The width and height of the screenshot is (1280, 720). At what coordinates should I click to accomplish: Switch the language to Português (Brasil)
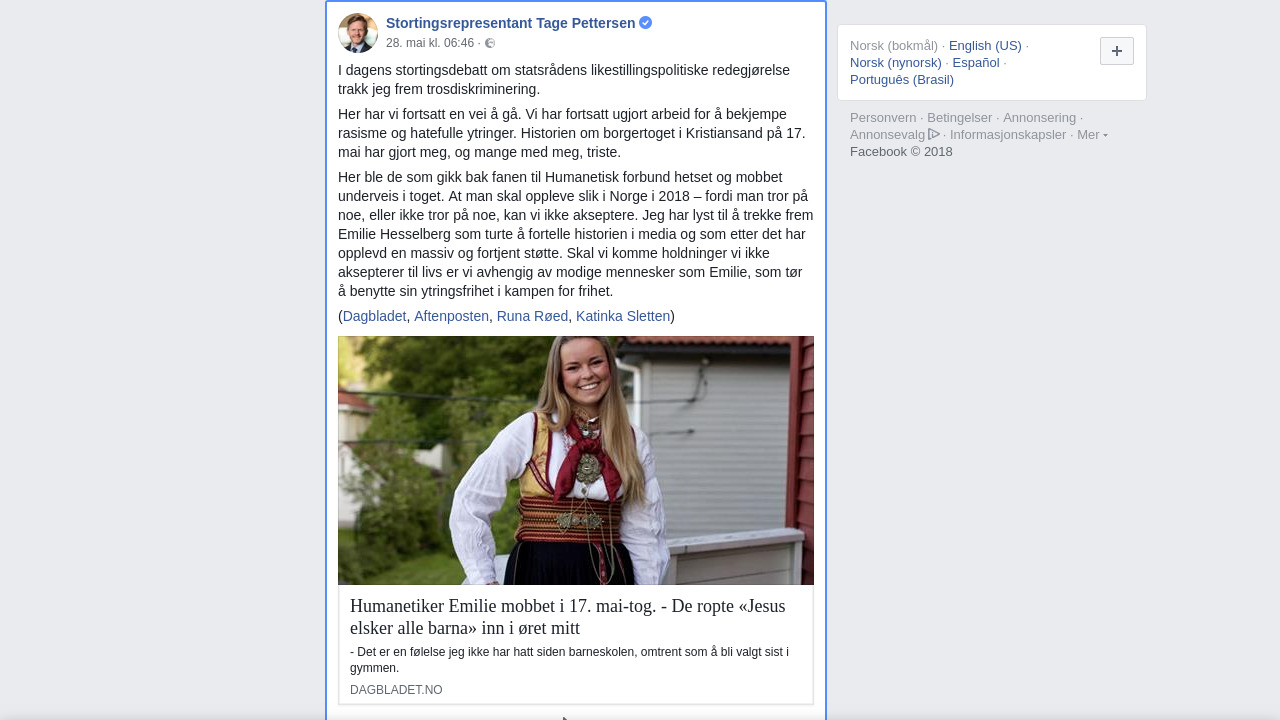click(902, 80)
